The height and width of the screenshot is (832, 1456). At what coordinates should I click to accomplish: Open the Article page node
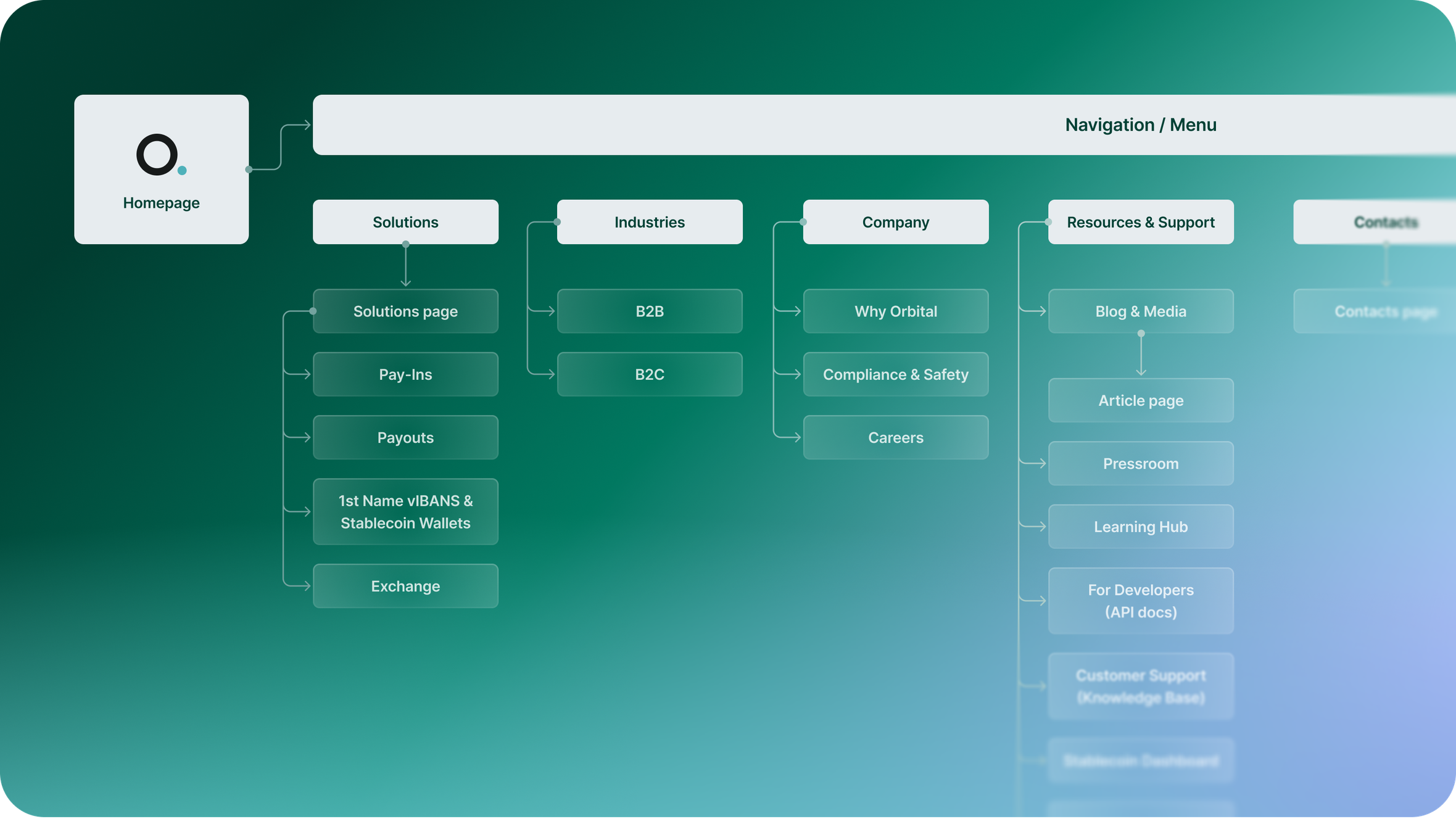[x=1141, y=400]
